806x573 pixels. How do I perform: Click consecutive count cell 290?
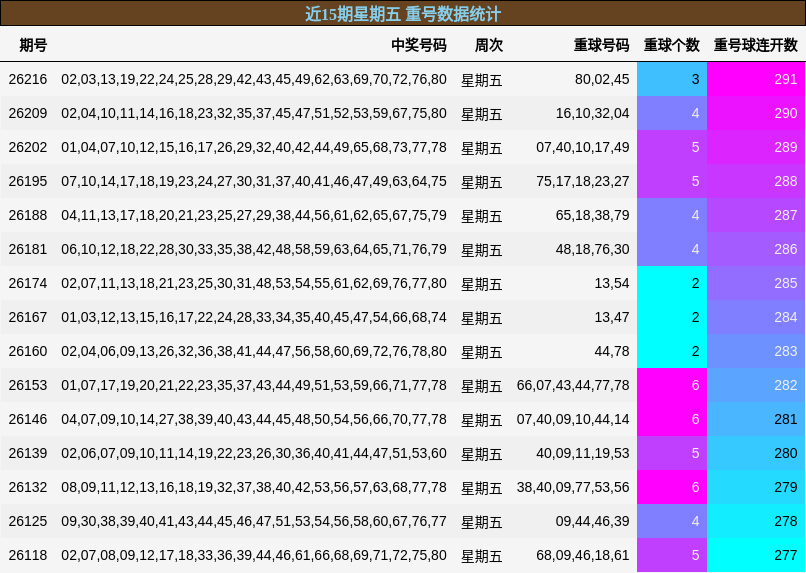click(756, 113)
